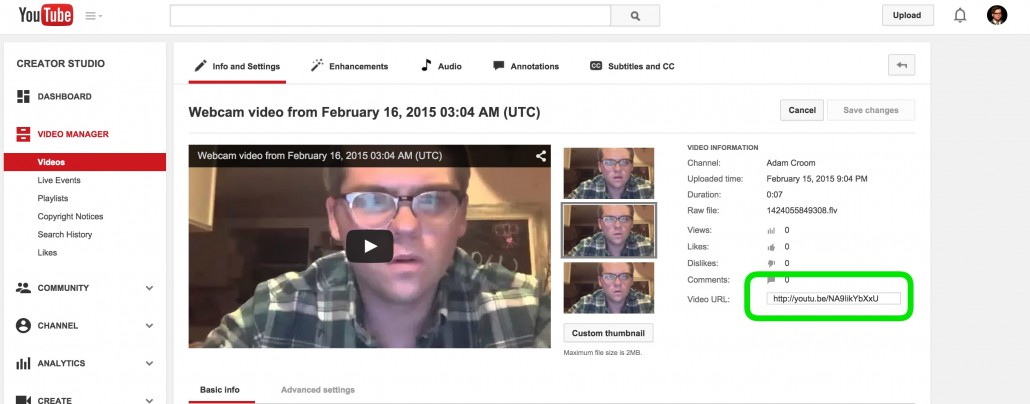
Task: Expand the Channel section chevron
Action: point(149,326)
